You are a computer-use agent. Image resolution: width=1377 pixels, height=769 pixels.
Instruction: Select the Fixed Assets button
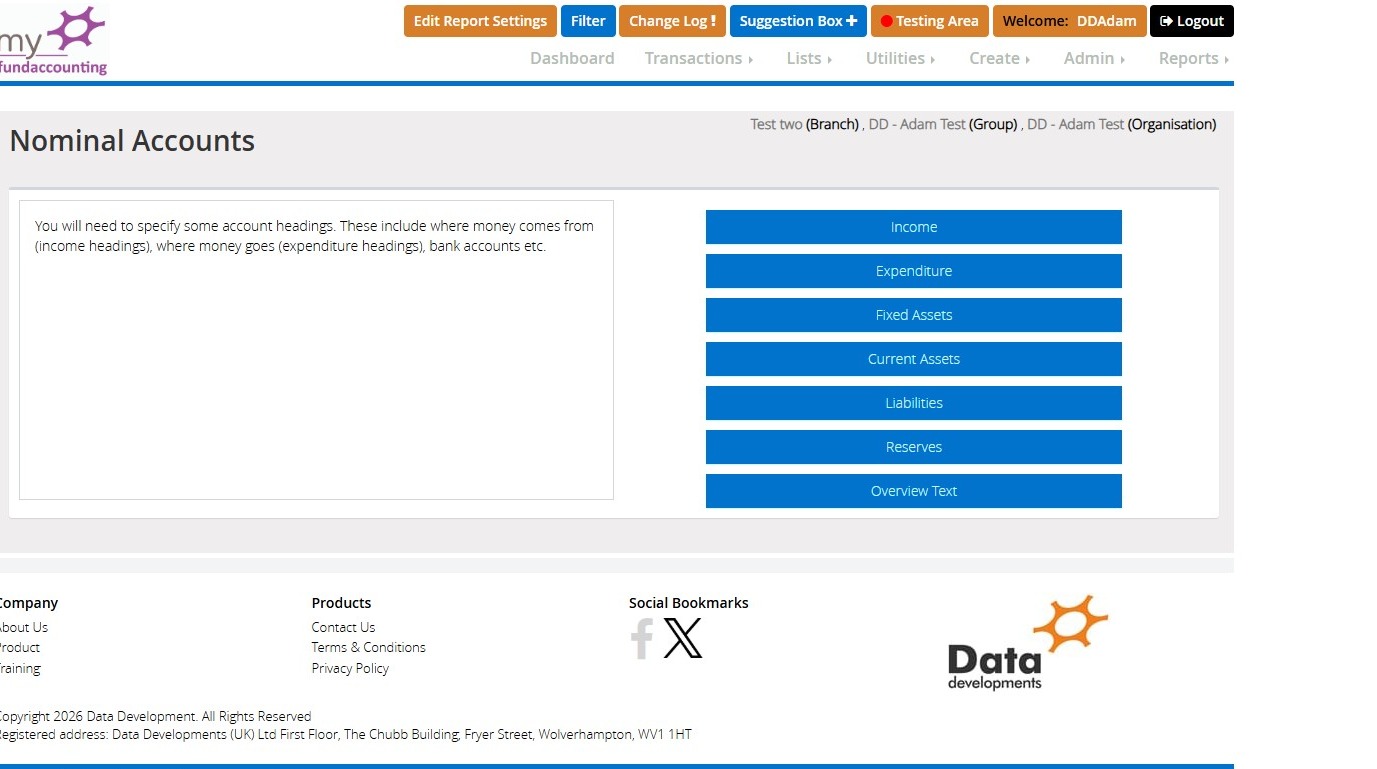click(x=914, y=315)
